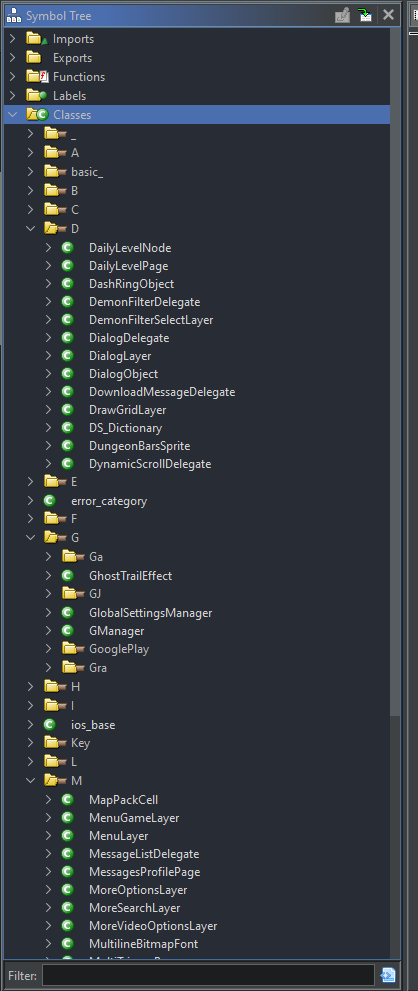Select the MenuGameLayer class
Viewport: 418px width, 991px height.
(134, 818)
